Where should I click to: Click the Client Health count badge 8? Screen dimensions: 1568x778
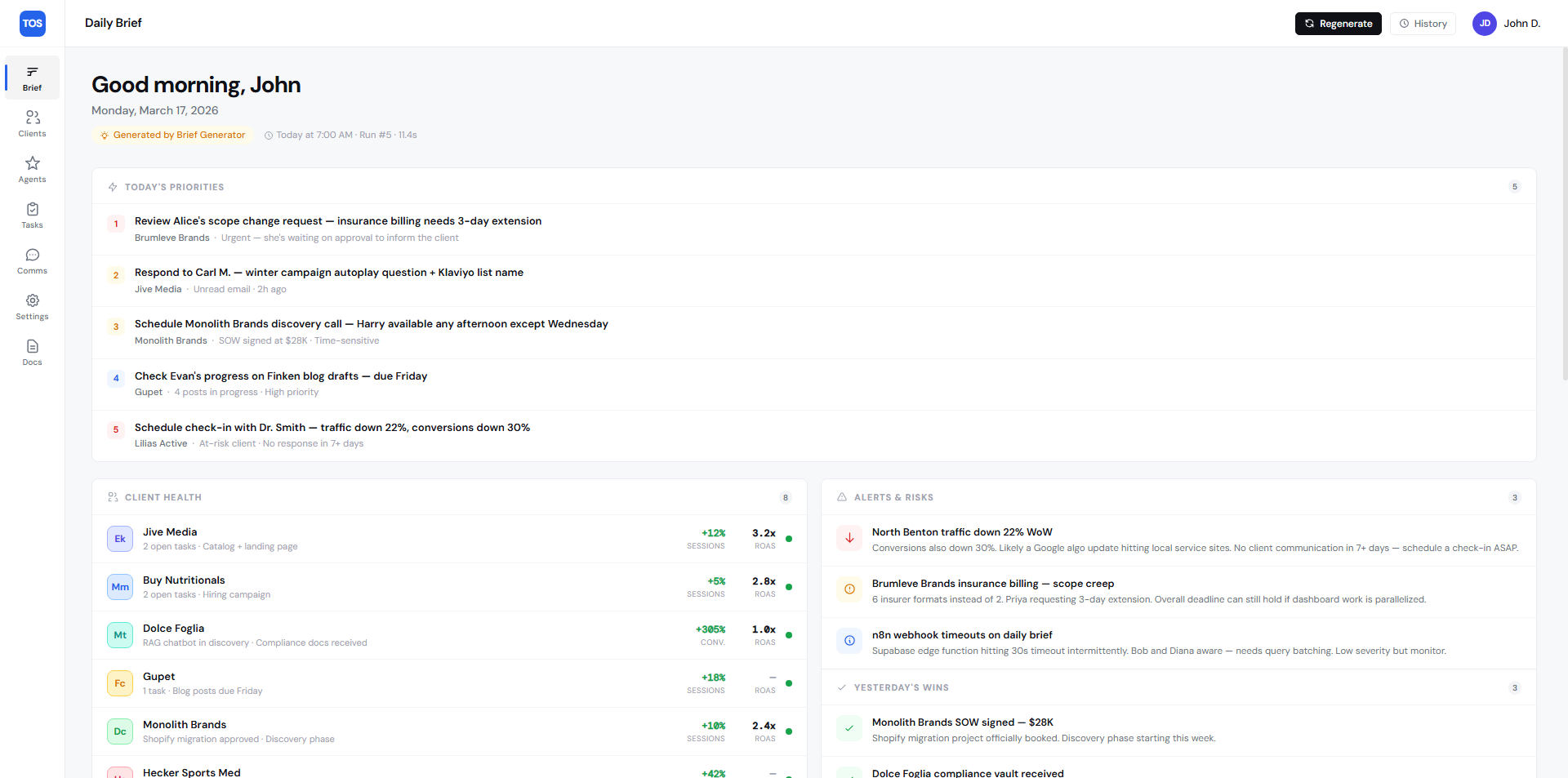pos(786,498)
